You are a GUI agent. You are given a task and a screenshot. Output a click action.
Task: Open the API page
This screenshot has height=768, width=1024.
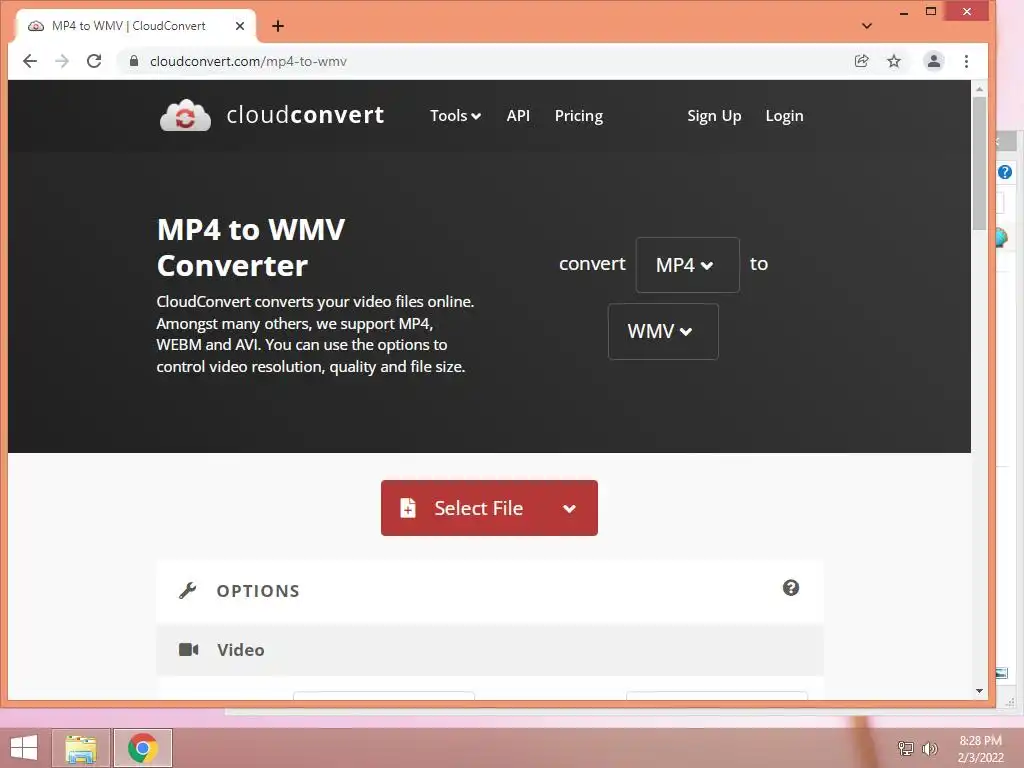pyautogui.click(x=518, y=116)
